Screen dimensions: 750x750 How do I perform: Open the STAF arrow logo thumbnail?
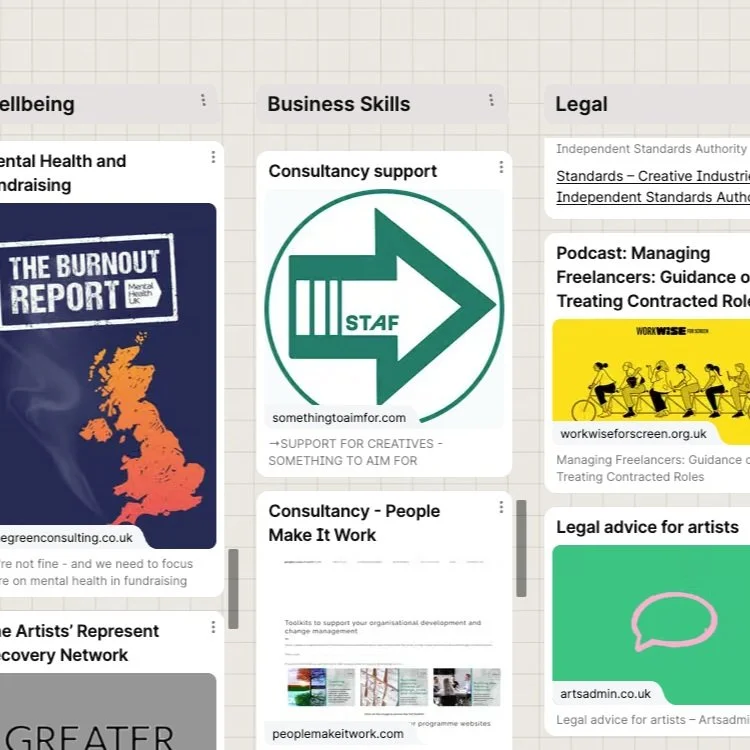(384, 309)
